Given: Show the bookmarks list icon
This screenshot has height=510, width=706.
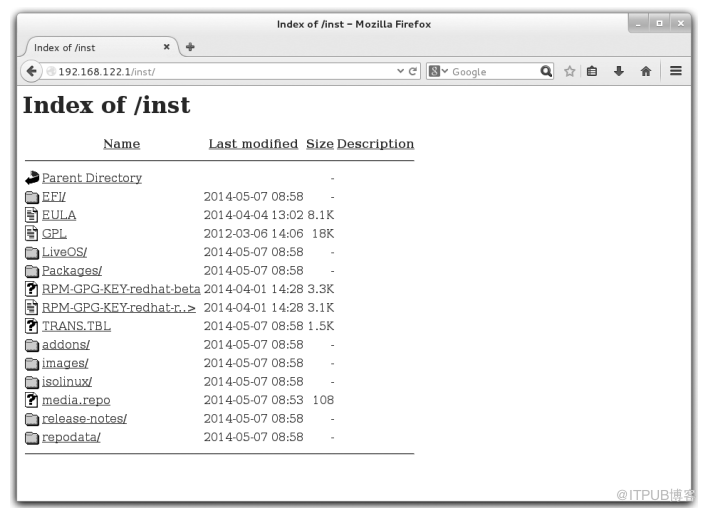Looking at the screenshot, I should point(593,71).
